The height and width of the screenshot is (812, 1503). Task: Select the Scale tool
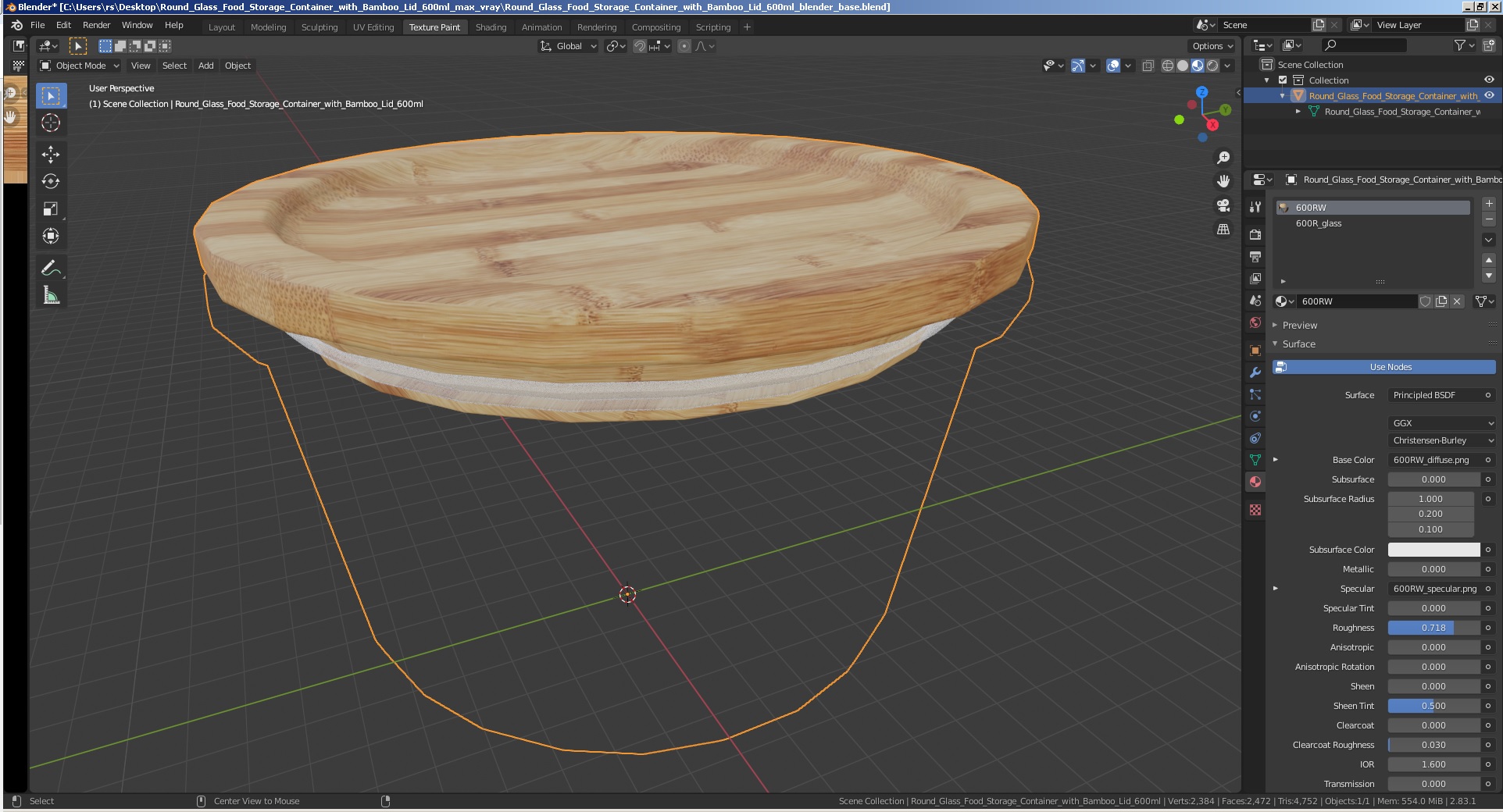click(51, 208)
